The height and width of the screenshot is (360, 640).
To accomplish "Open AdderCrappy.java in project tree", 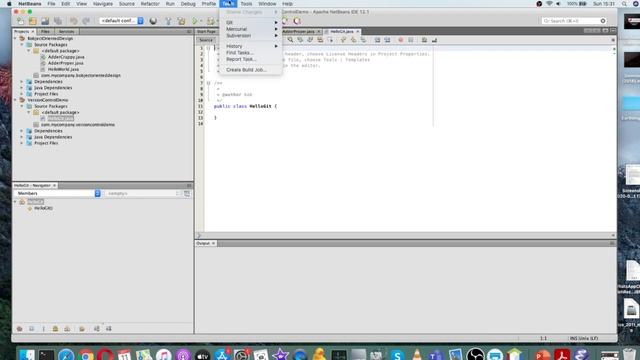I will pos(66,57).
